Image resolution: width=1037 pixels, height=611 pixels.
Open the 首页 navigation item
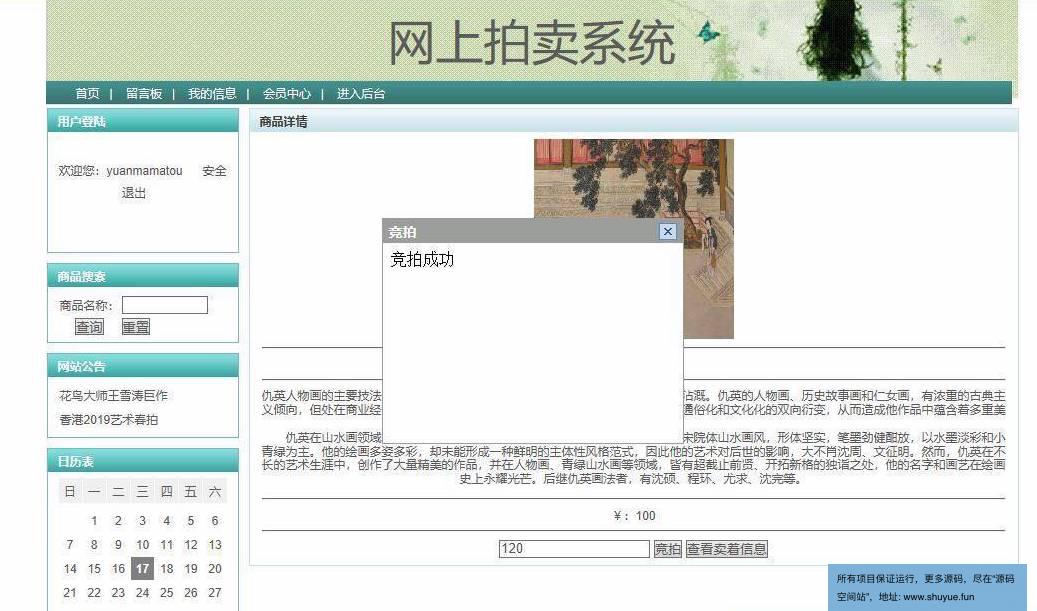(x=87, y=94)
